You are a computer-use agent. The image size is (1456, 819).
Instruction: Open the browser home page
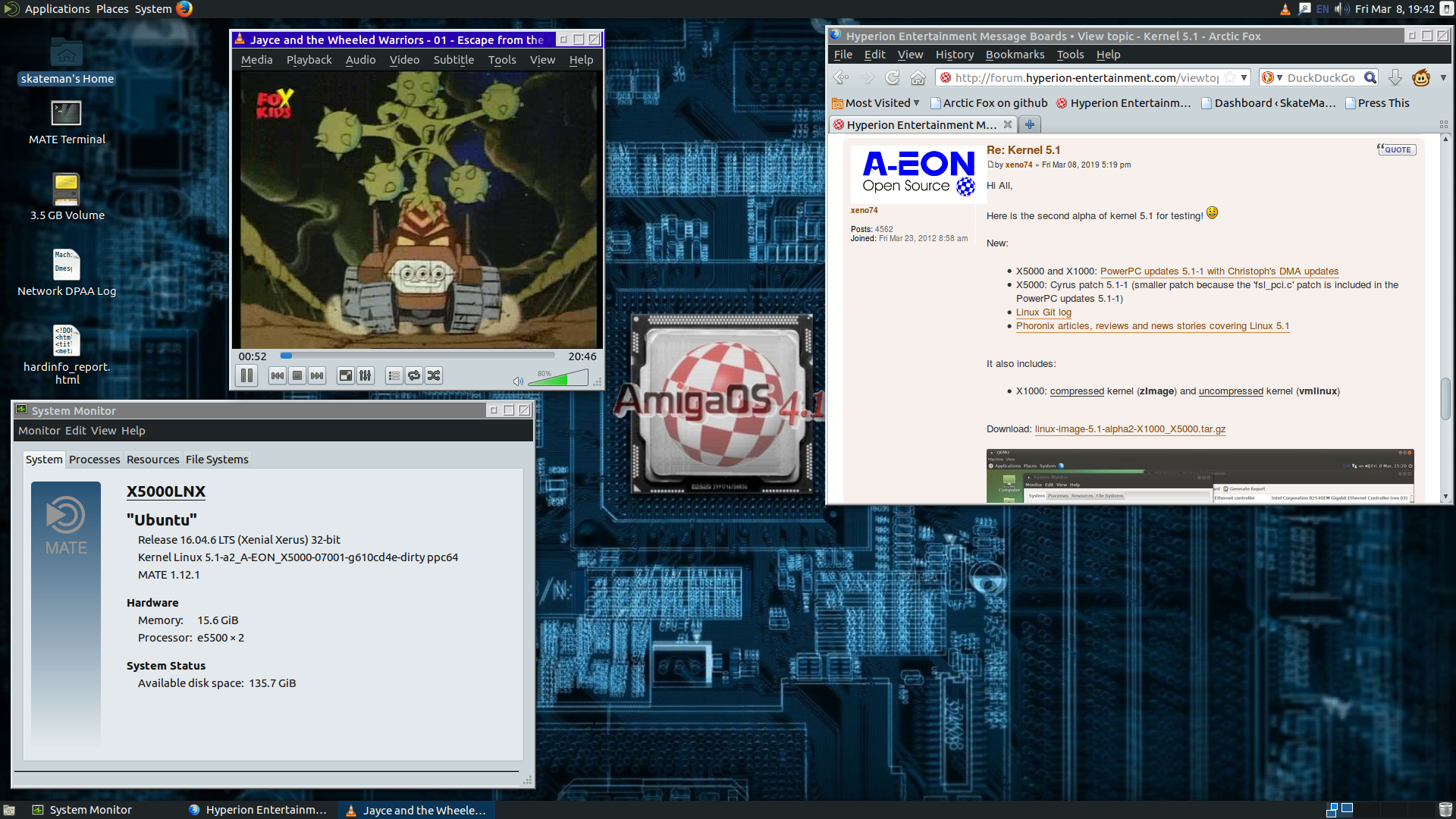(x=918, y=77)
